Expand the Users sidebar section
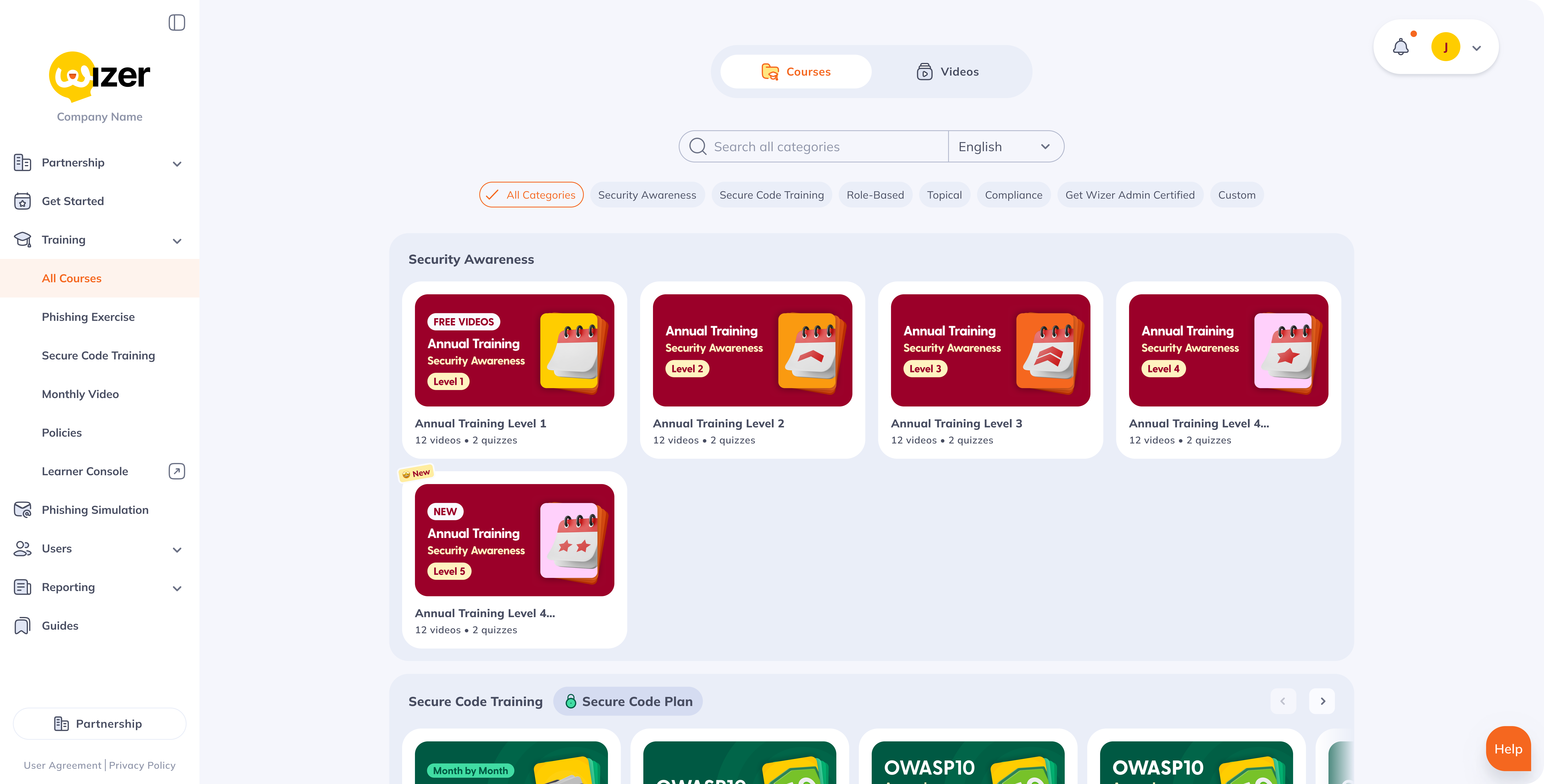The width and height of the screenshot is (1544, 784). (x=177, y=549)
